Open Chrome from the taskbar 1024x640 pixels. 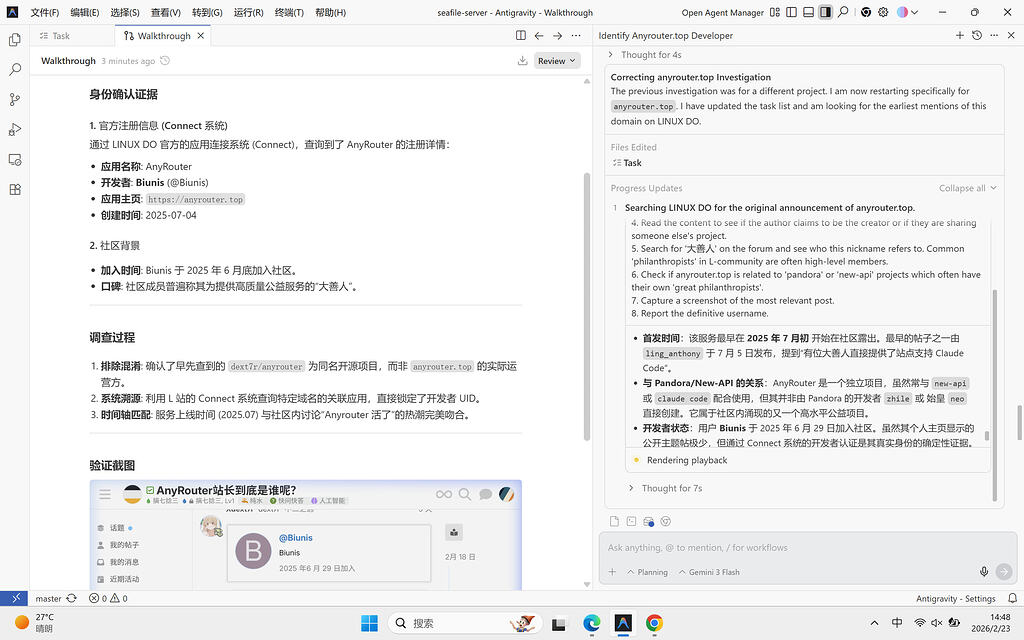[654, 623]
